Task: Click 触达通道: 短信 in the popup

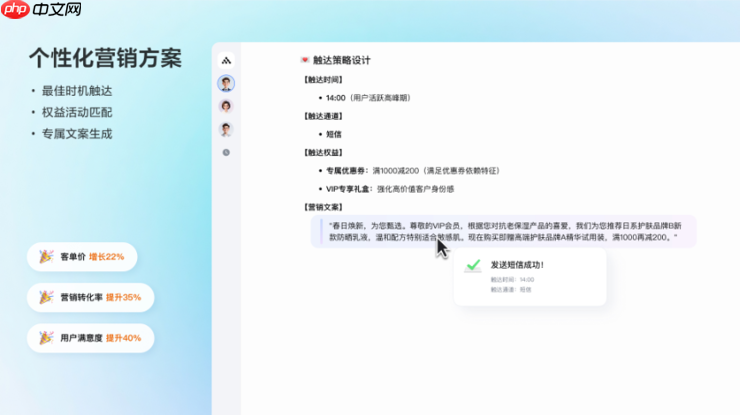Action: coord(511,290)
